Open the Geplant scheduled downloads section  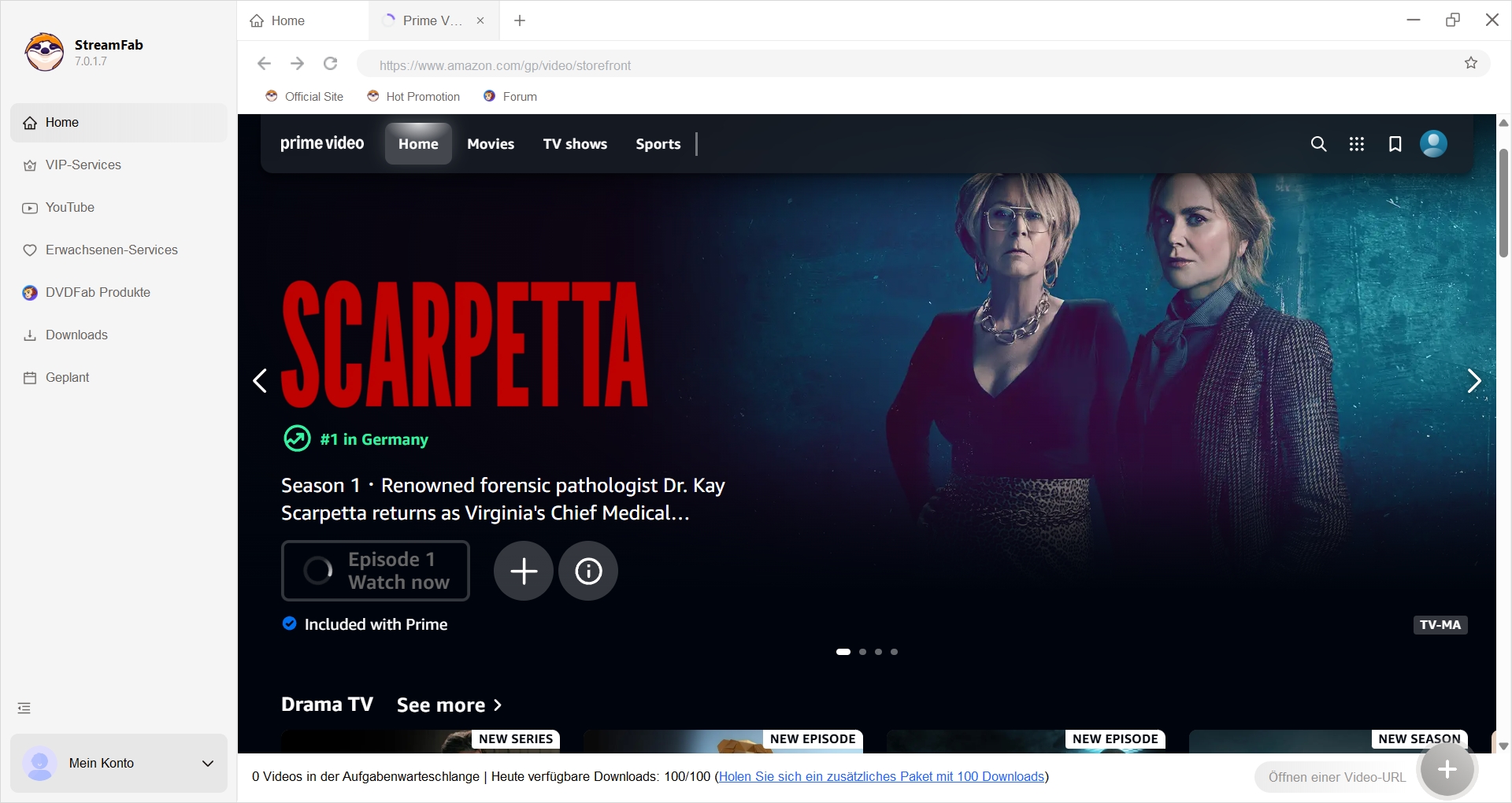click(67, 377)
